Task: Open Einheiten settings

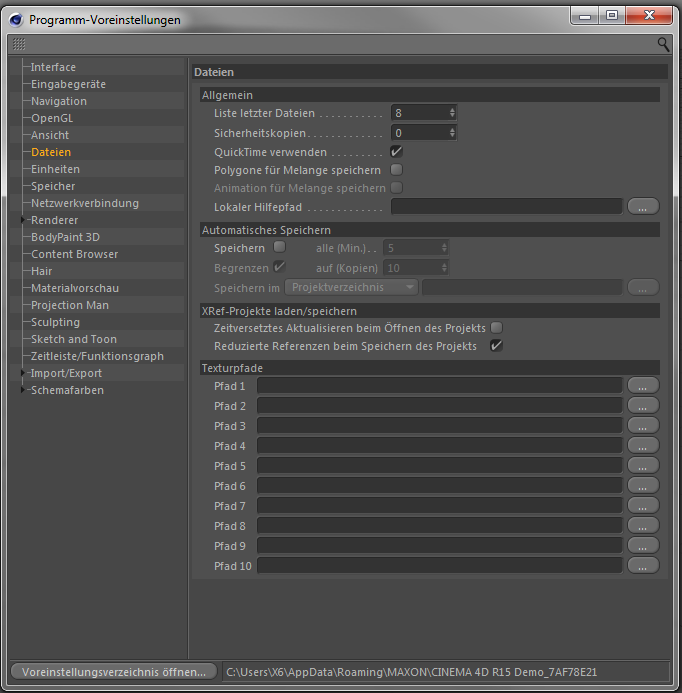Action: click(55, 169)
